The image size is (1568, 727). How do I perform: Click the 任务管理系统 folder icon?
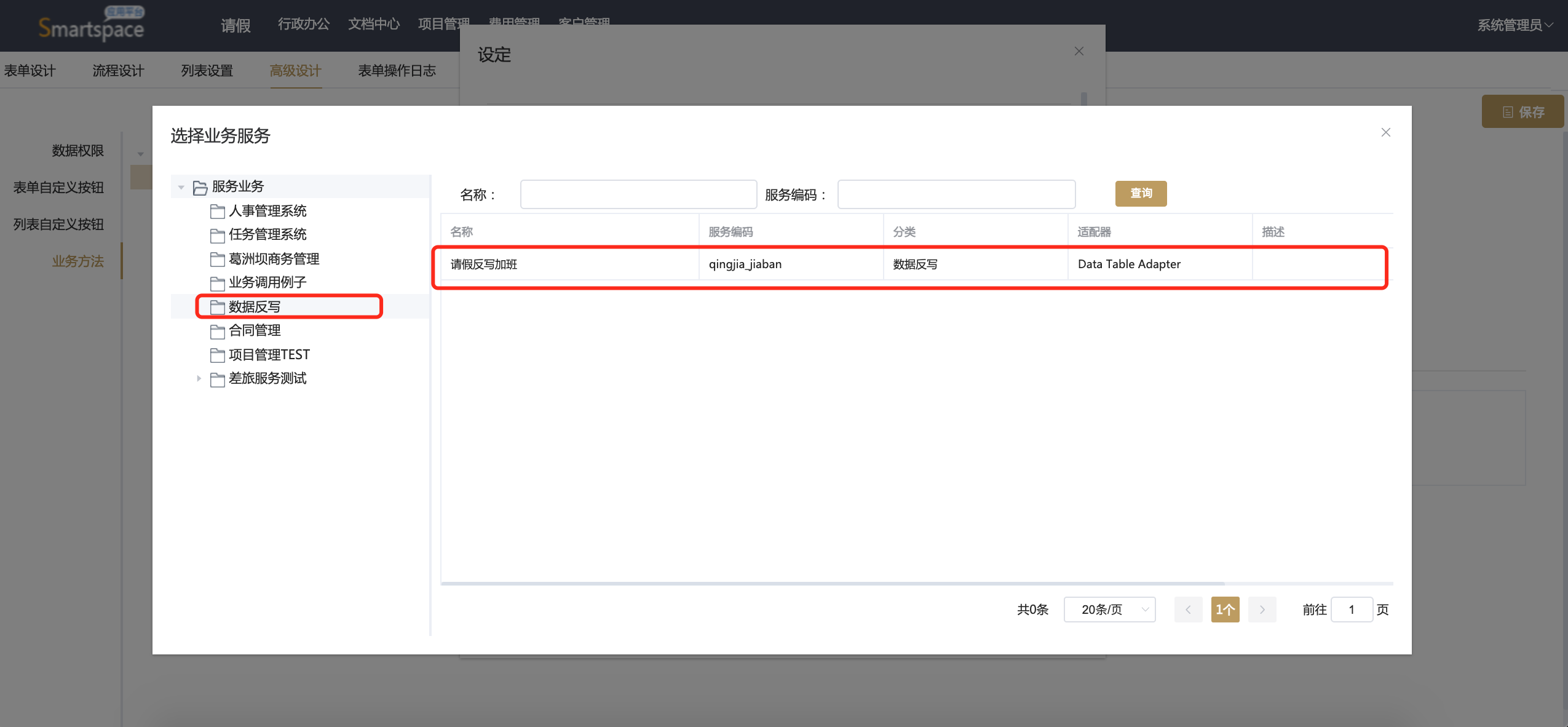[217, 235]
